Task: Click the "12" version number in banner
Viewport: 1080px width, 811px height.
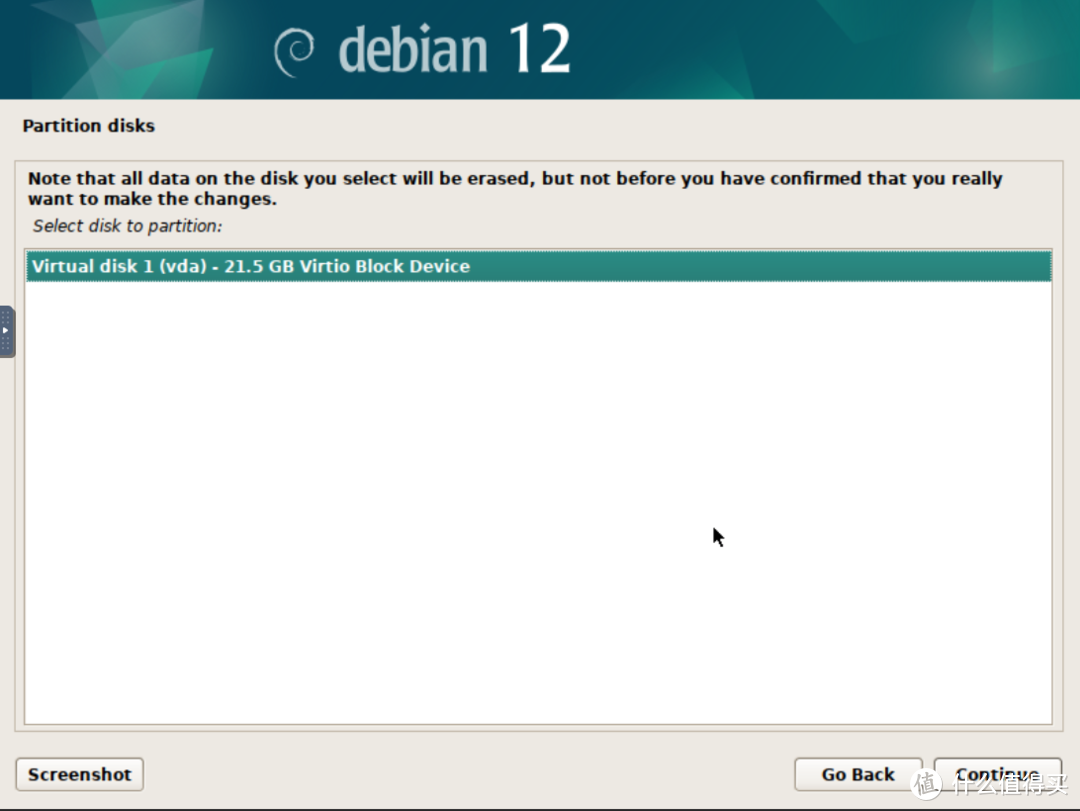Action: tap(540, 48)
